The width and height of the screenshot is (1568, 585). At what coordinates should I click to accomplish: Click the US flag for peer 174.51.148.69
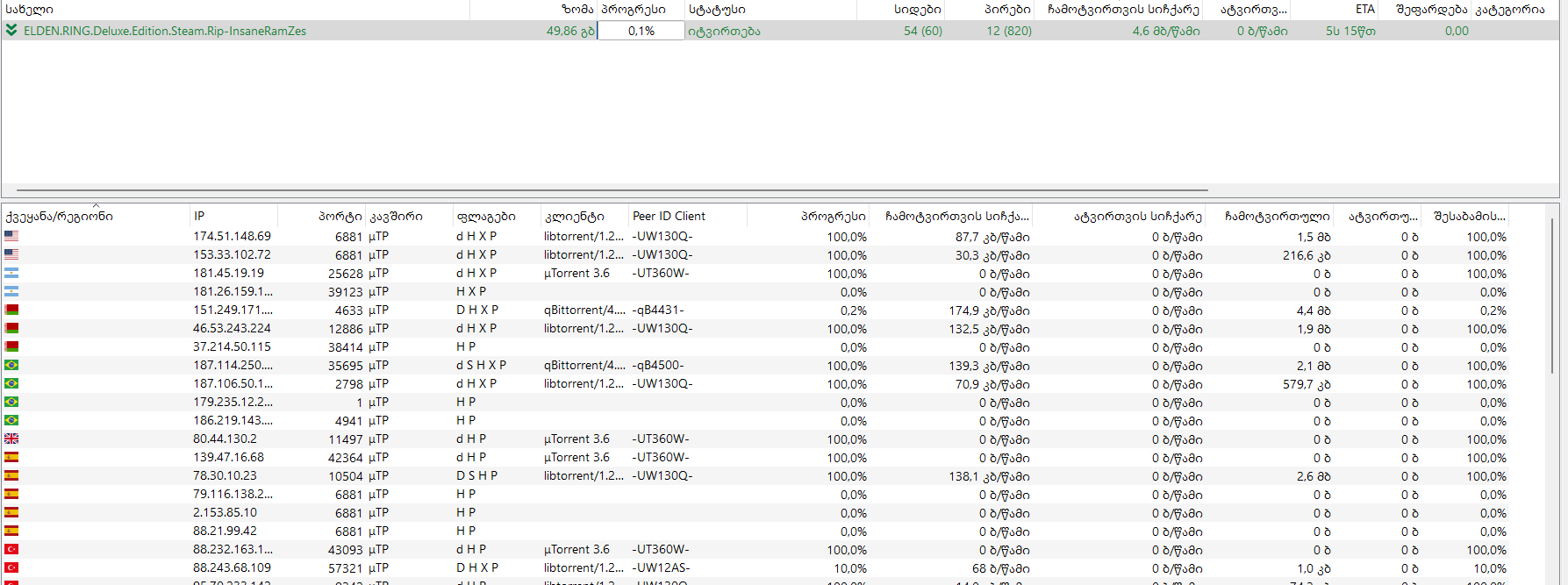11,236
